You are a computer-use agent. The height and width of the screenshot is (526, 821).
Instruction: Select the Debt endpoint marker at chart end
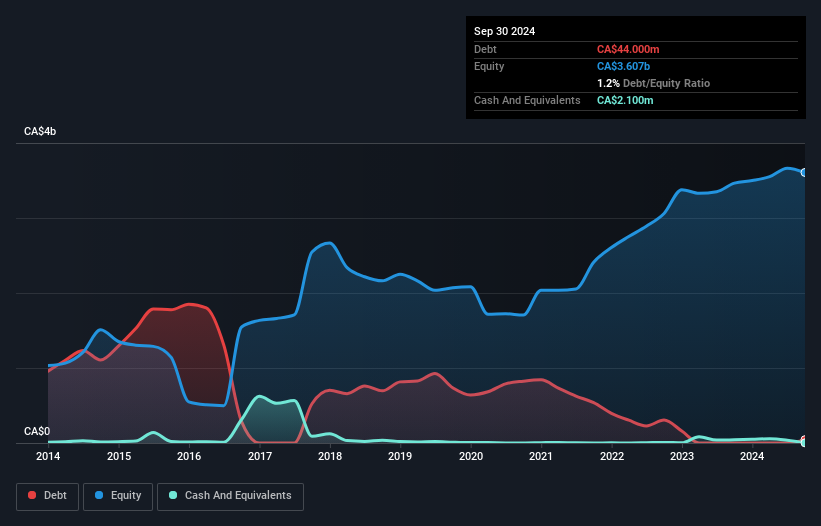(x=805, y=440)
